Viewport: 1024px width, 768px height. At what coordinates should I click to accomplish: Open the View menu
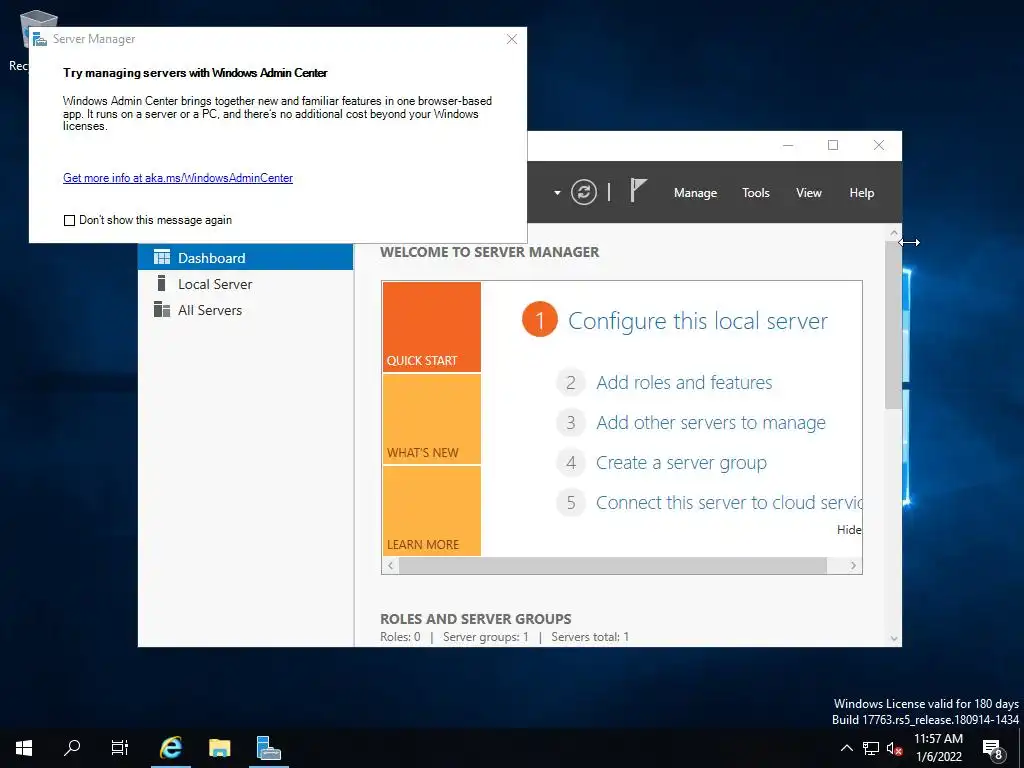click(x=808, y=193)
